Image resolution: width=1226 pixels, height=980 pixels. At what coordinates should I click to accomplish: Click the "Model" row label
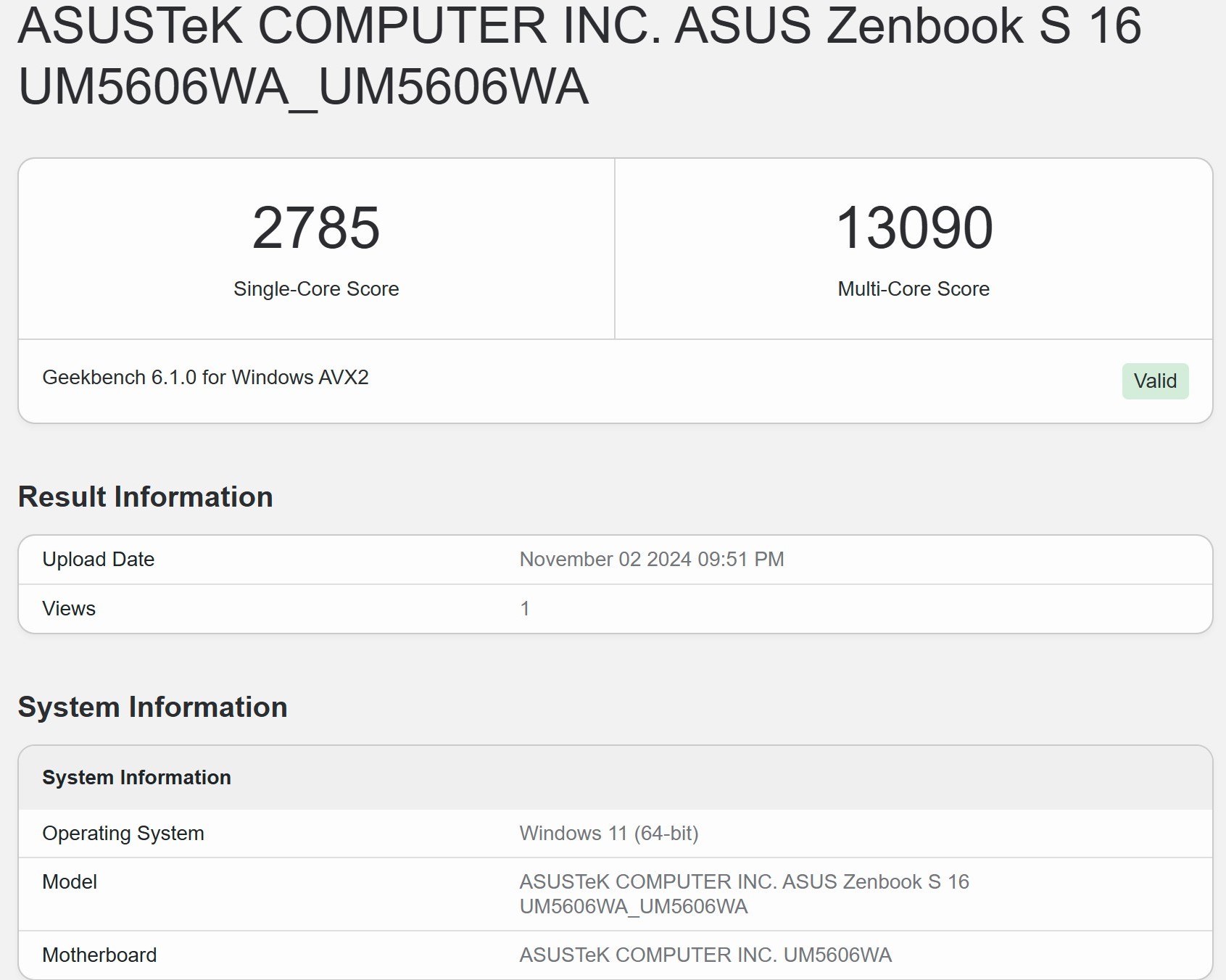pyautogui.click(x=70, y=882)
